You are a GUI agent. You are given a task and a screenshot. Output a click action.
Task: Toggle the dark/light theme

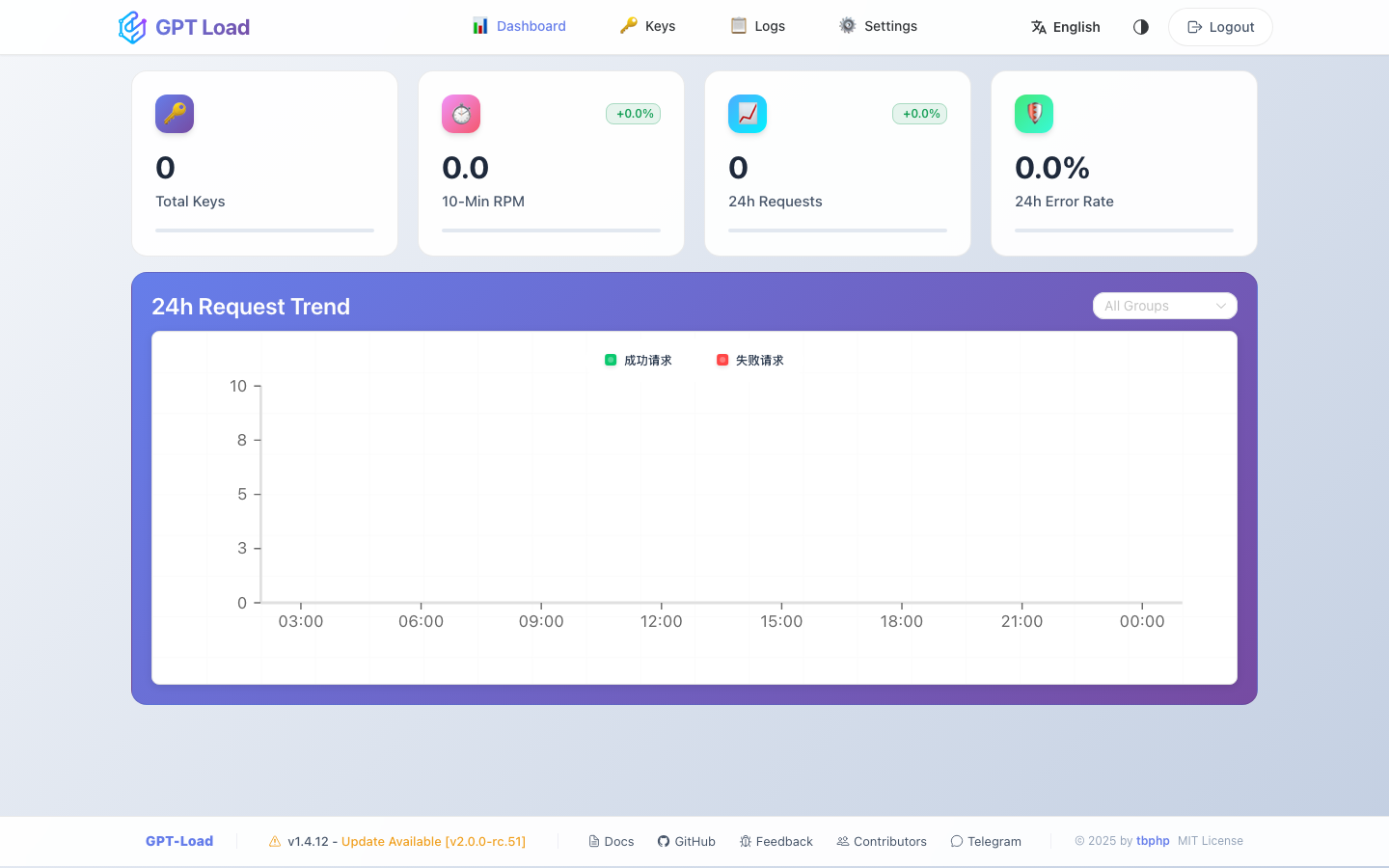click(x=1141, y=27)
